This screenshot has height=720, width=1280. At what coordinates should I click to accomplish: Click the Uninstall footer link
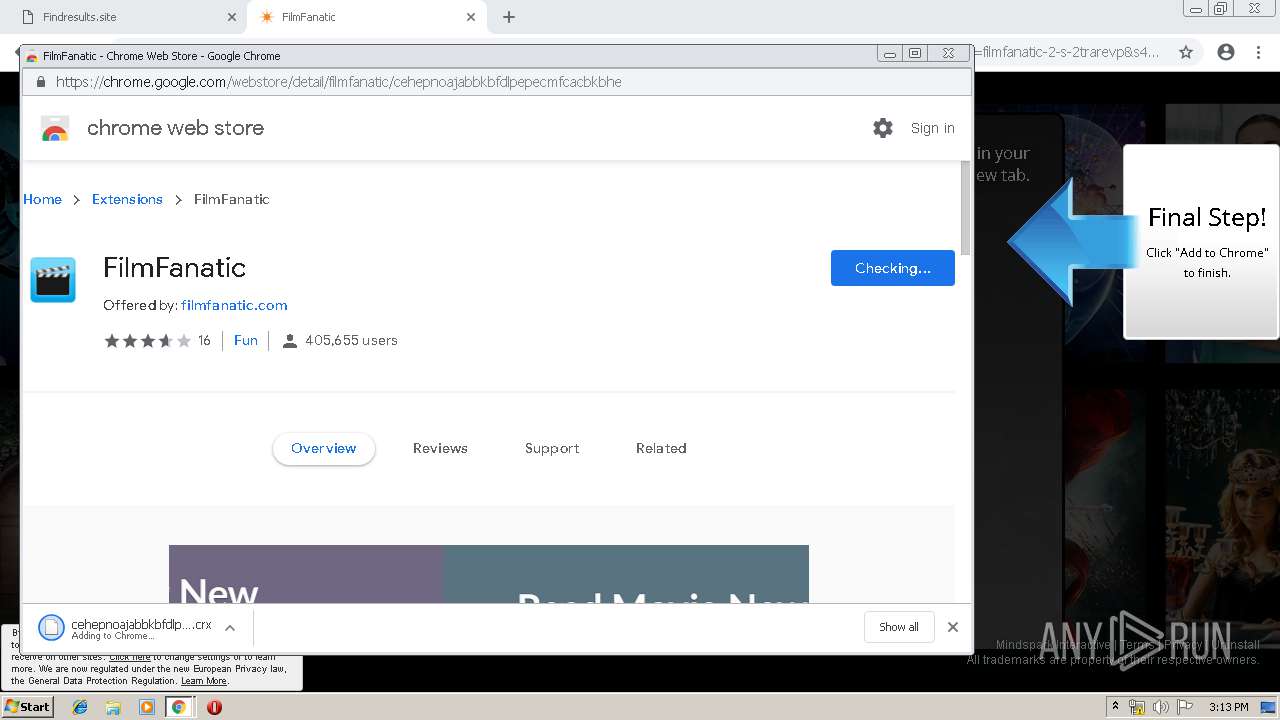1235,645
